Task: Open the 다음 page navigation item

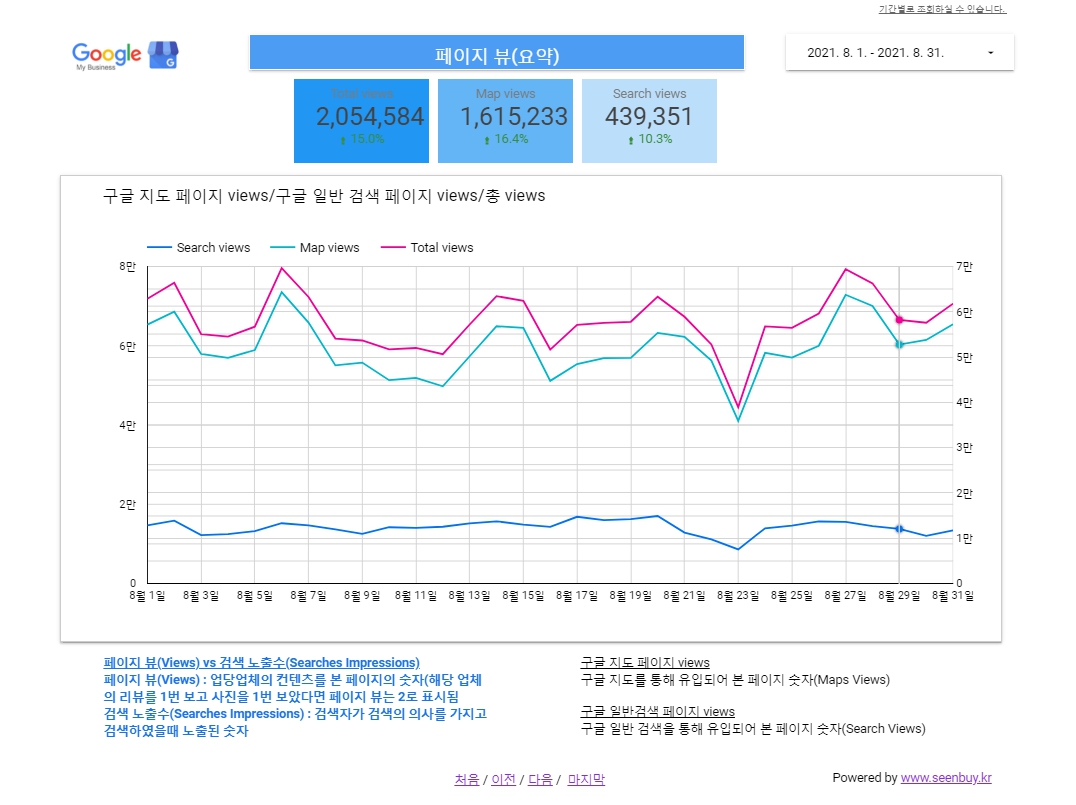Action: pos(539,780)
